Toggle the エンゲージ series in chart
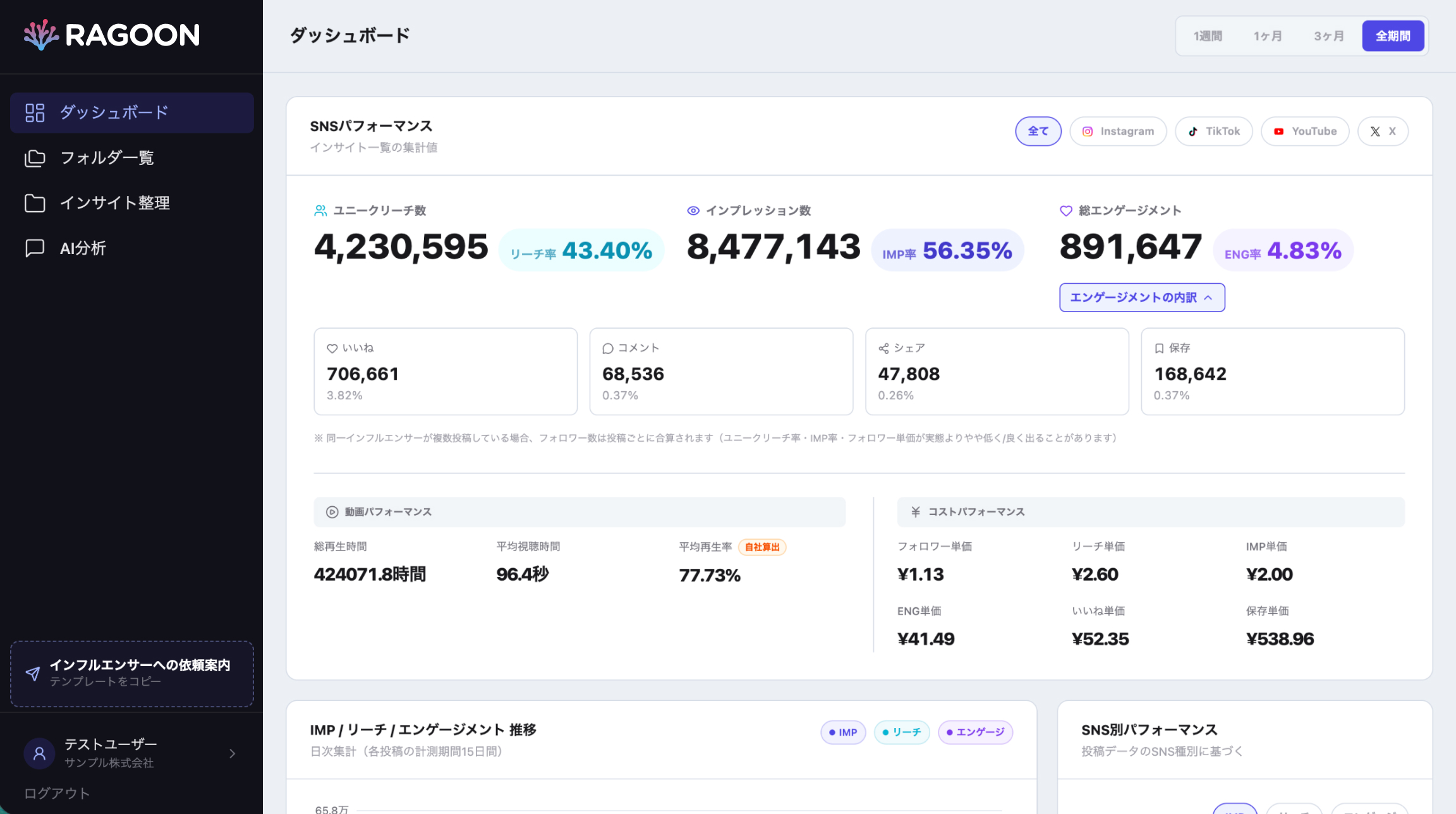The width and height of the screenshot is (1456, 814). coord(976,732)
